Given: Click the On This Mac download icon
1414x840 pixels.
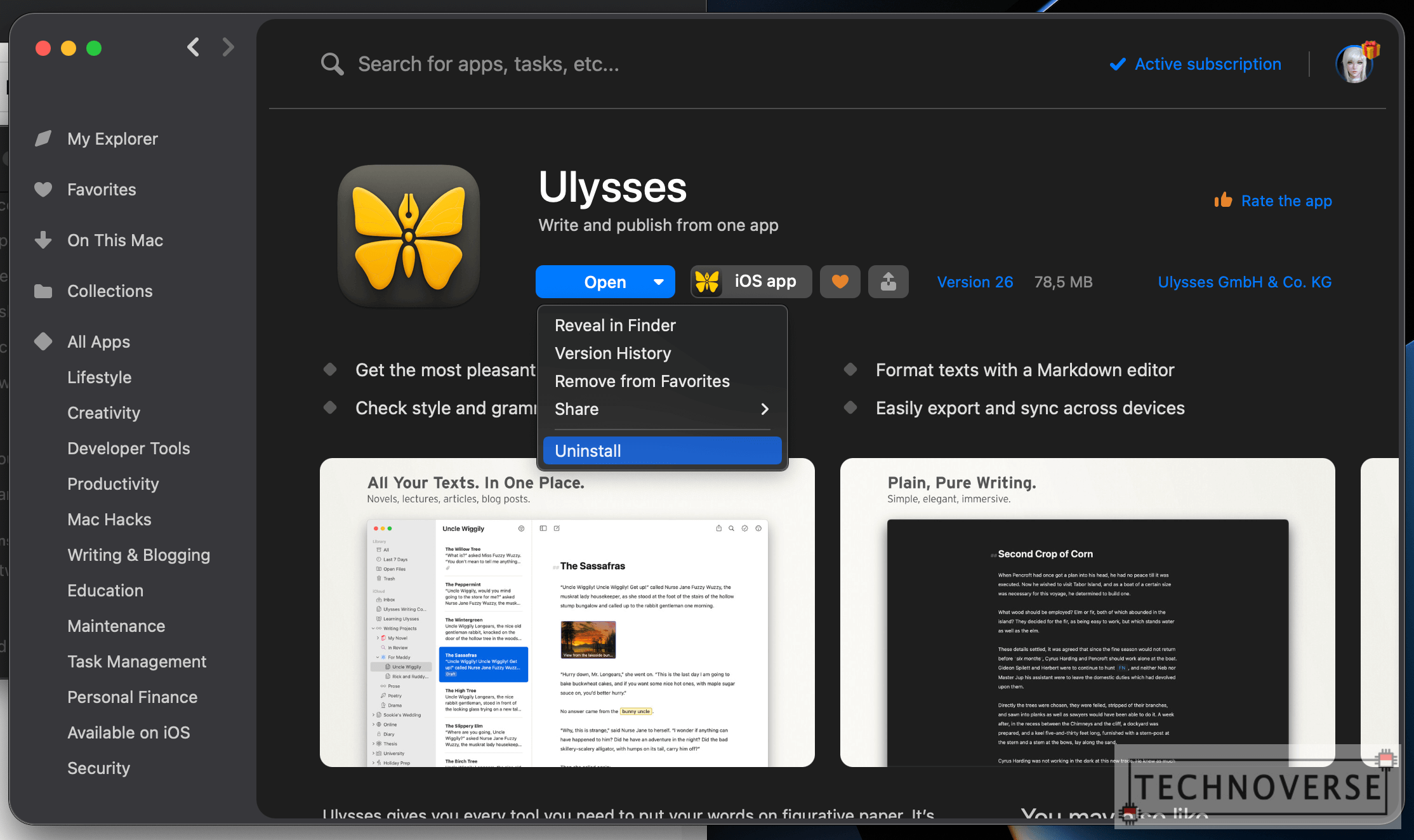Looking at the screenshot, I should 43,240.
